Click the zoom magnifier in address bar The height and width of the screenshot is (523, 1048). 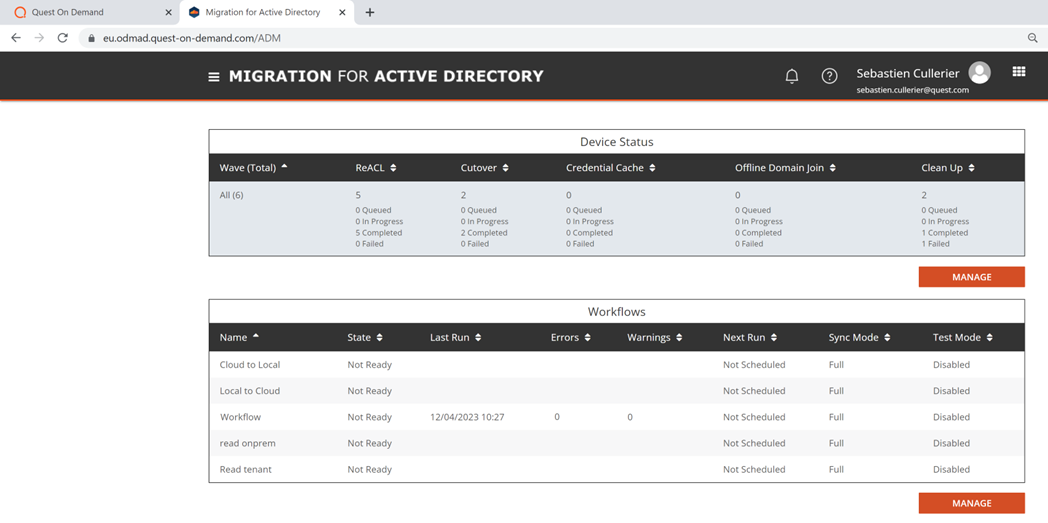(x=1032, y=38)
